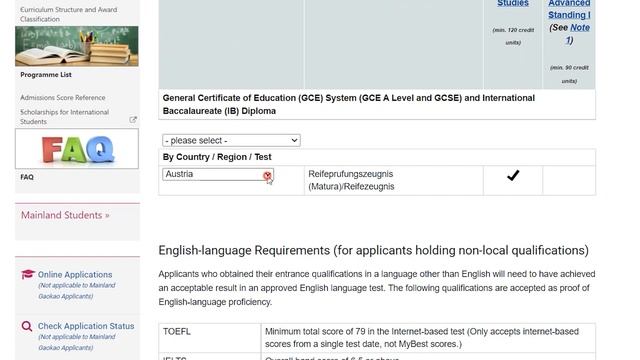Open the '- please select -' dropdown
640x360 pixels.
coord(231,140)
